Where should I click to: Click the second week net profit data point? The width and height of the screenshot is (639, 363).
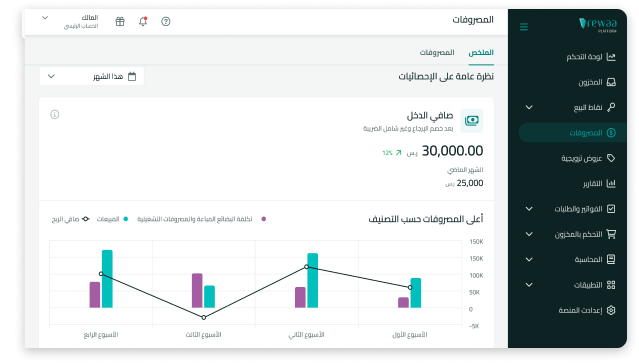(306, 267)
